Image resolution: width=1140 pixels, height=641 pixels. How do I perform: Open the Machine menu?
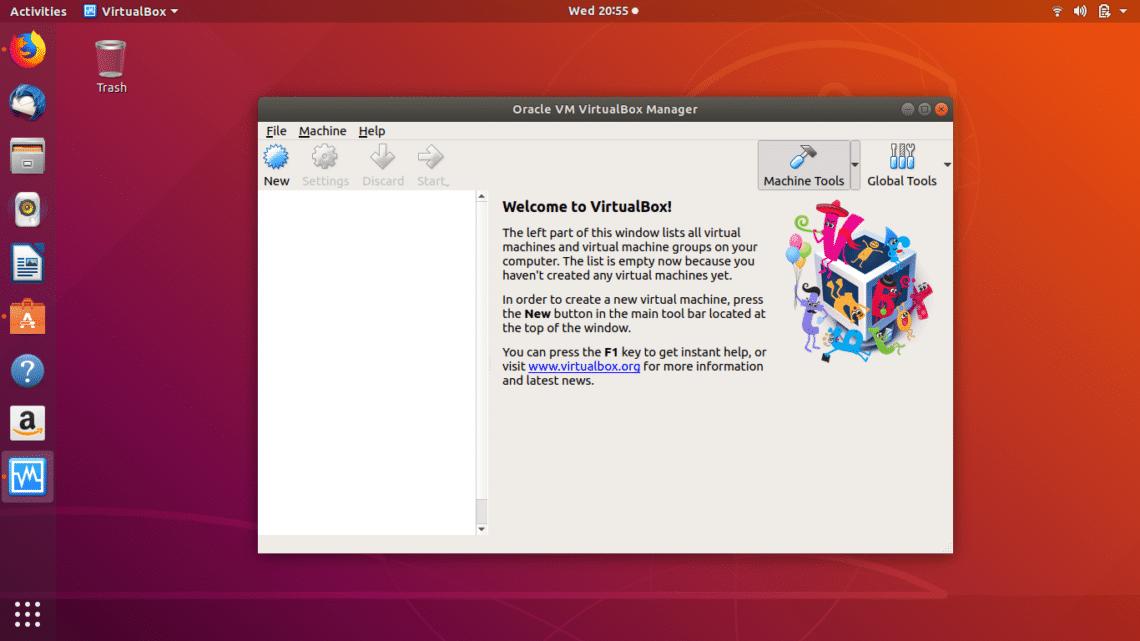[x=322, y=130]
